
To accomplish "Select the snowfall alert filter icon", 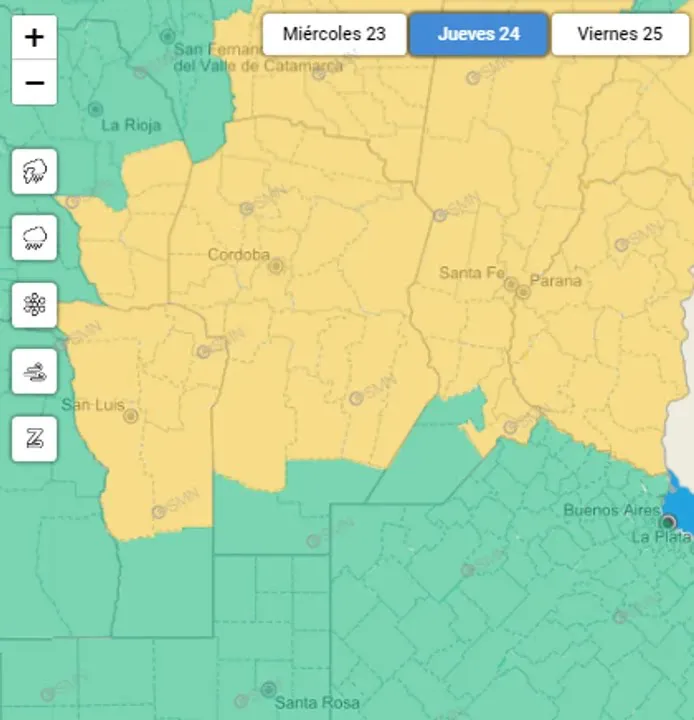I will pyautogui.click(x=34, y=305).
